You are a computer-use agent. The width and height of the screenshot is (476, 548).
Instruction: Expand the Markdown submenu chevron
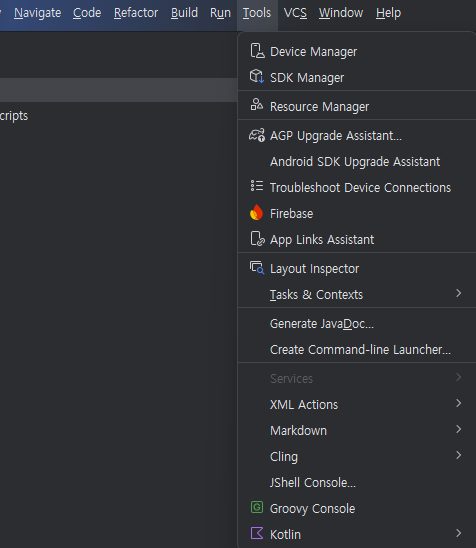459,429
